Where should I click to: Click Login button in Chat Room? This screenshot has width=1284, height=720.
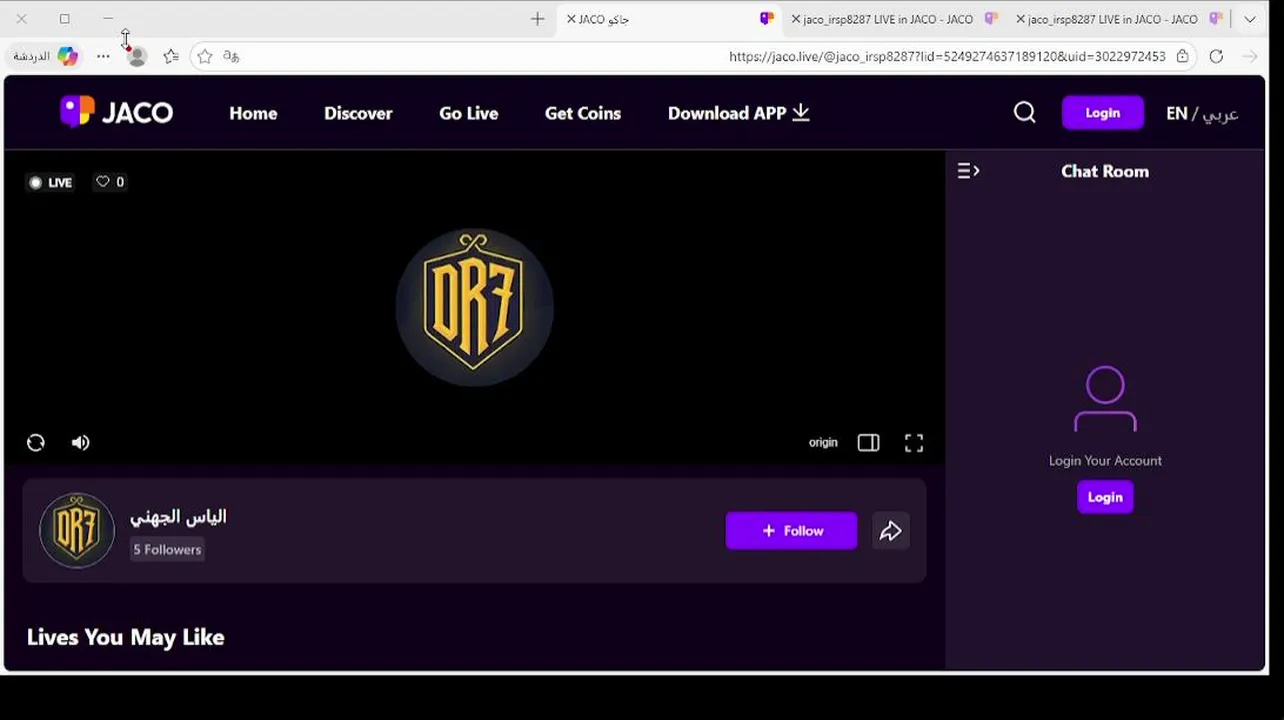[x=1105, y=497]
